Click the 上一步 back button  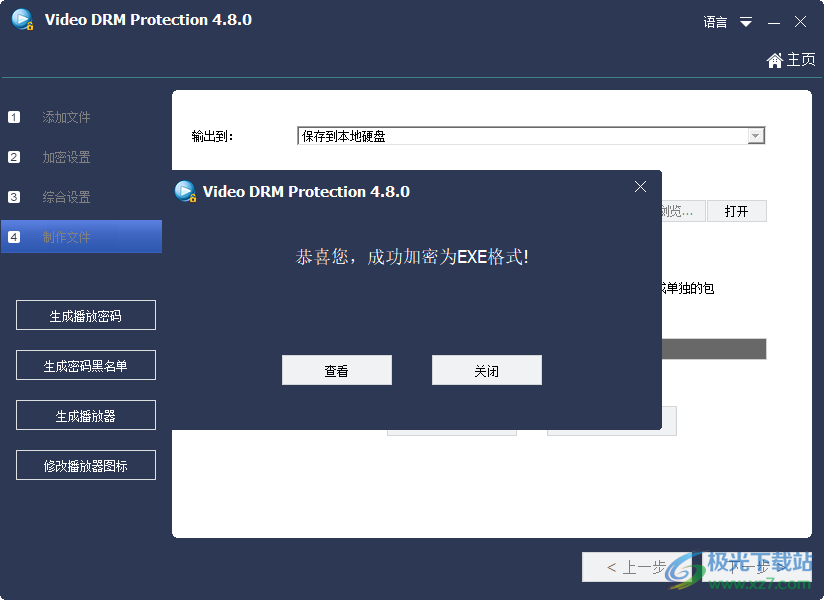(637, 567)
